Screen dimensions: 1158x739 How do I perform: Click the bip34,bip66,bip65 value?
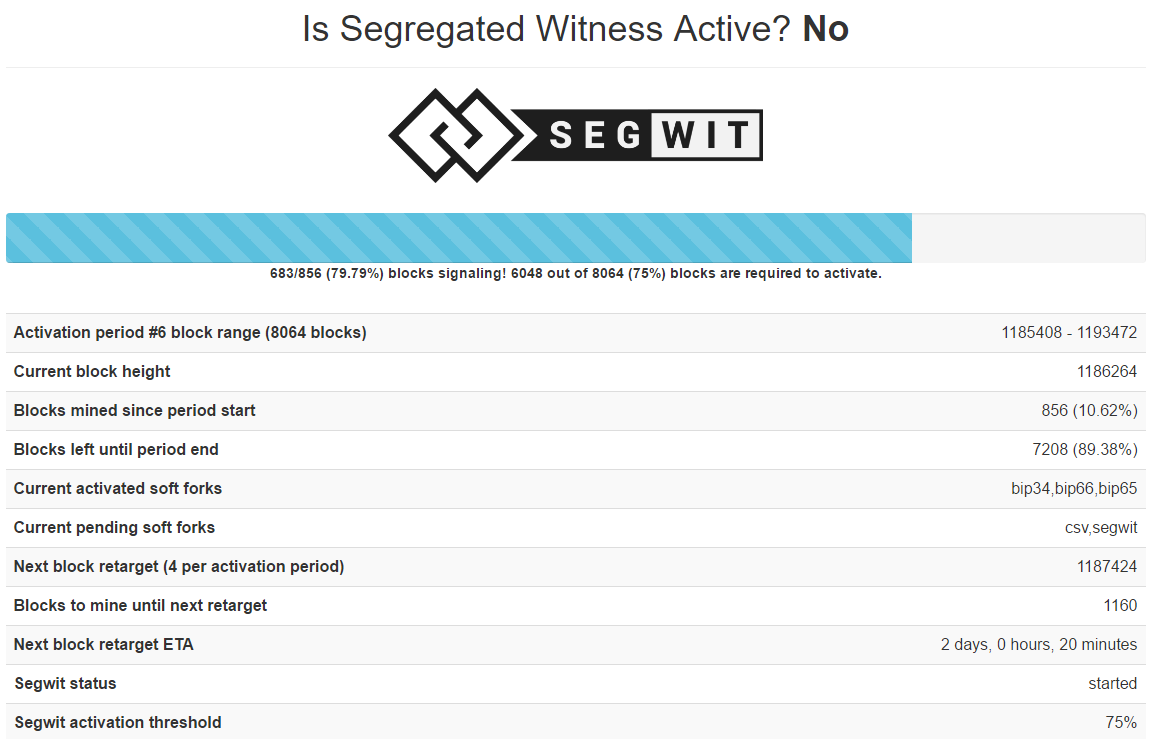[1074, 489]
